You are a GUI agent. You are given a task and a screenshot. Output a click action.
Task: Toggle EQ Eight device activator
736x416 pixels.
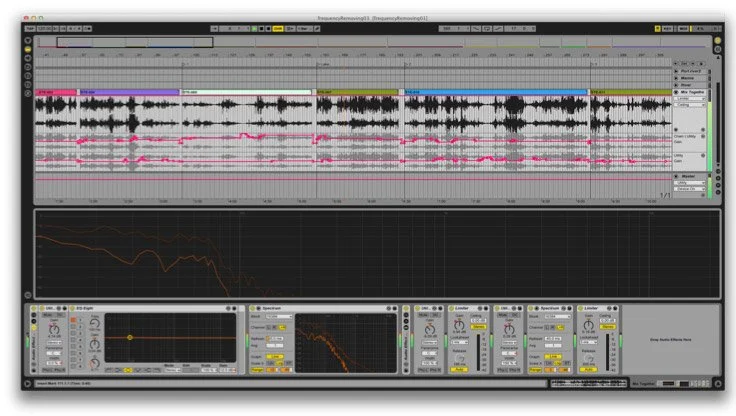72,308
